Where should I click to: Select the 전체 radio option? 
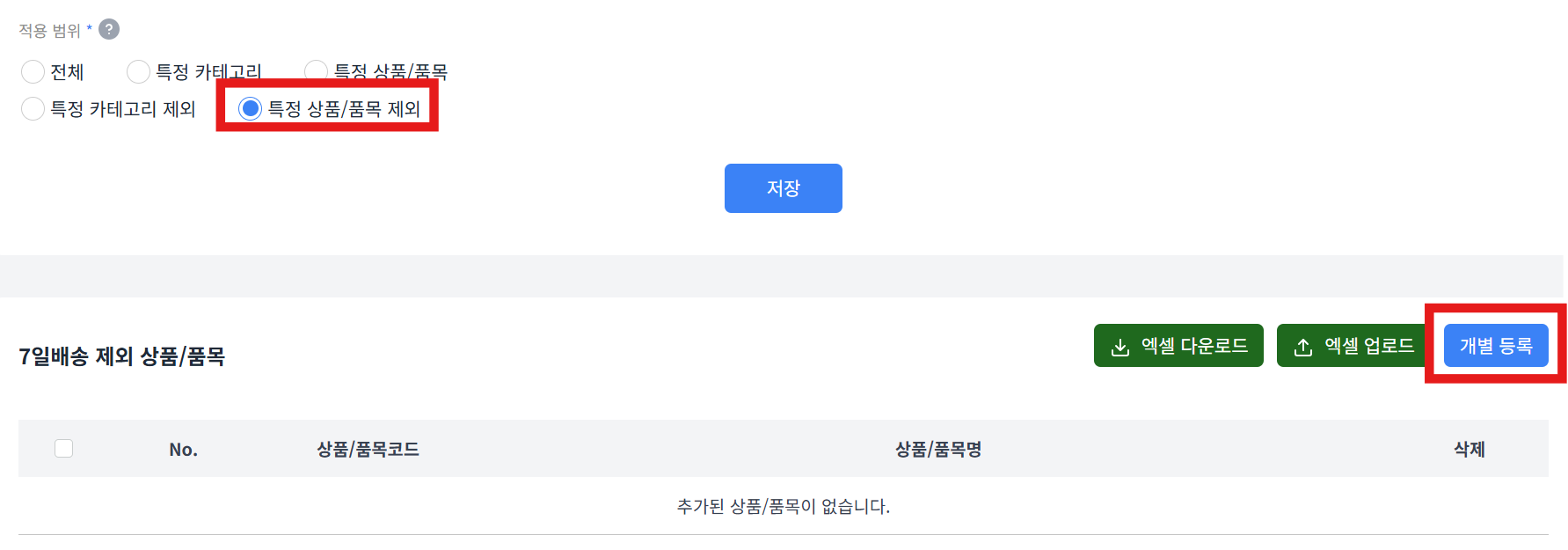tap(33, 71)
